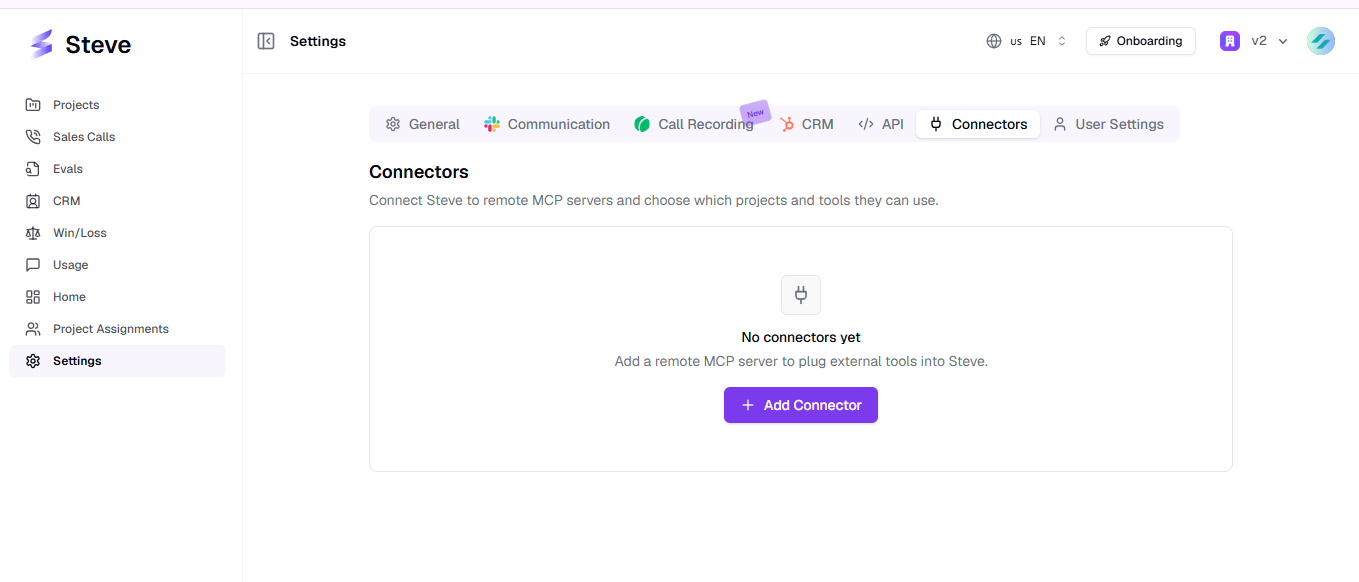The width and height of the screenshot is (1359, 582).
Task: Click the plug icon in empty state
Action: pos(801,295)
